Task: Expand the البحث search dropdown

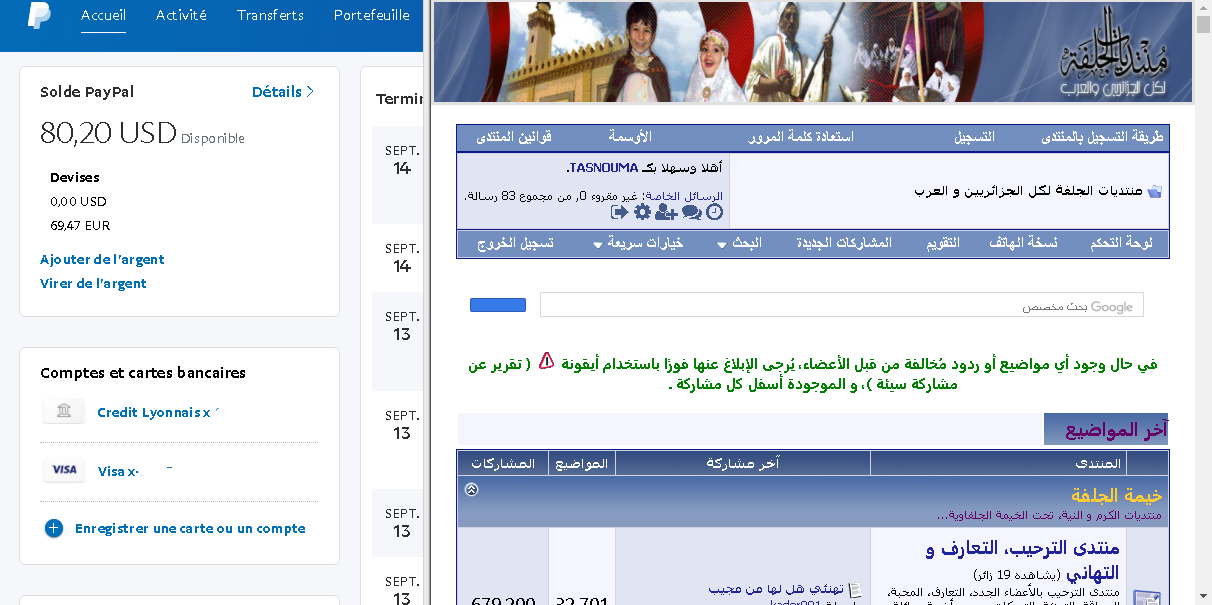Action: tap(740, 243)
